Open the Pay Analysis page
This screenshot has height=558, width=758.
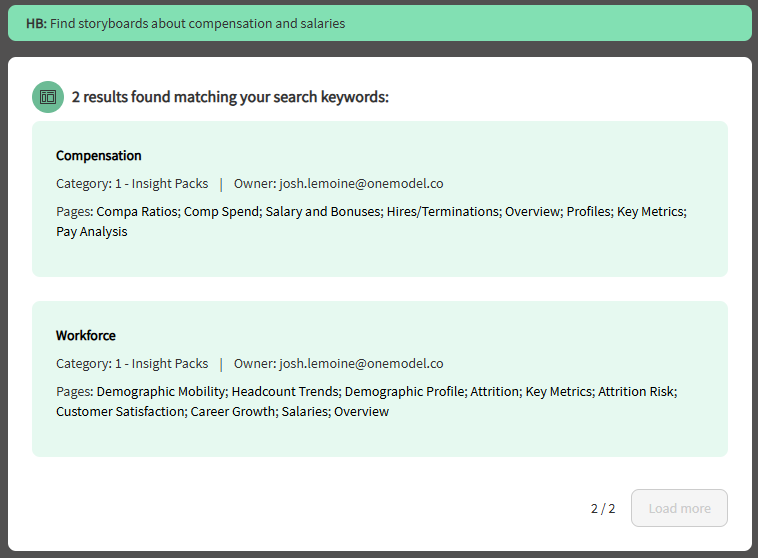pos(92,232)
